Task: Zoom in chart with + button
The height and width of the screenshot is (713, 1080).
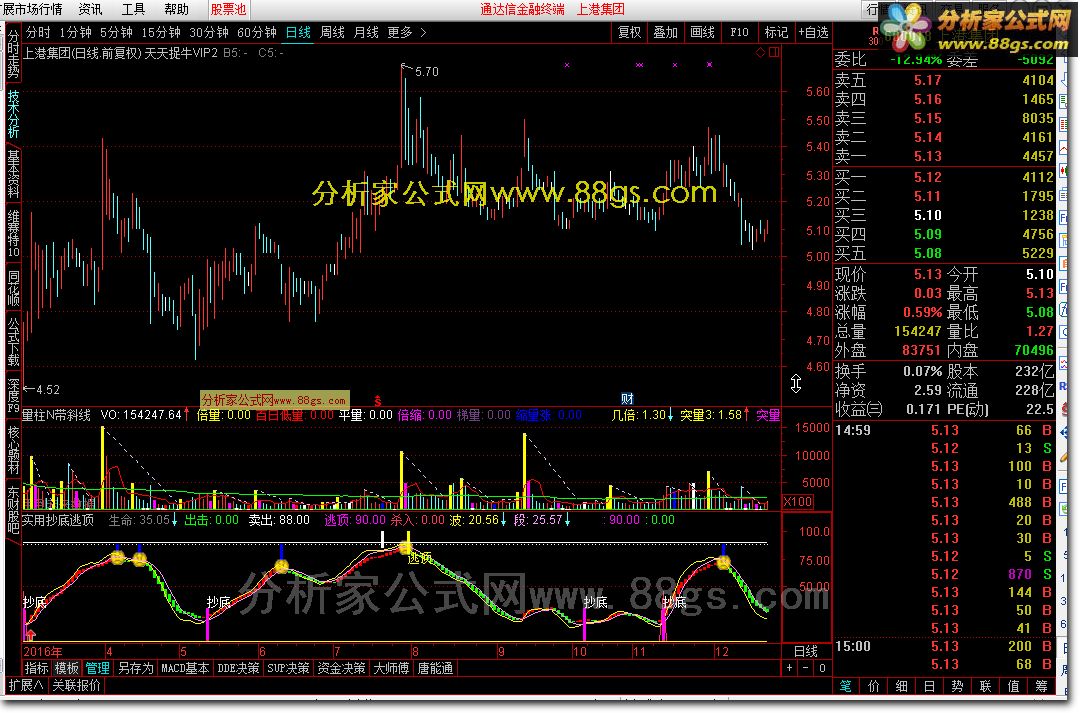Action: tap(789, 668)
